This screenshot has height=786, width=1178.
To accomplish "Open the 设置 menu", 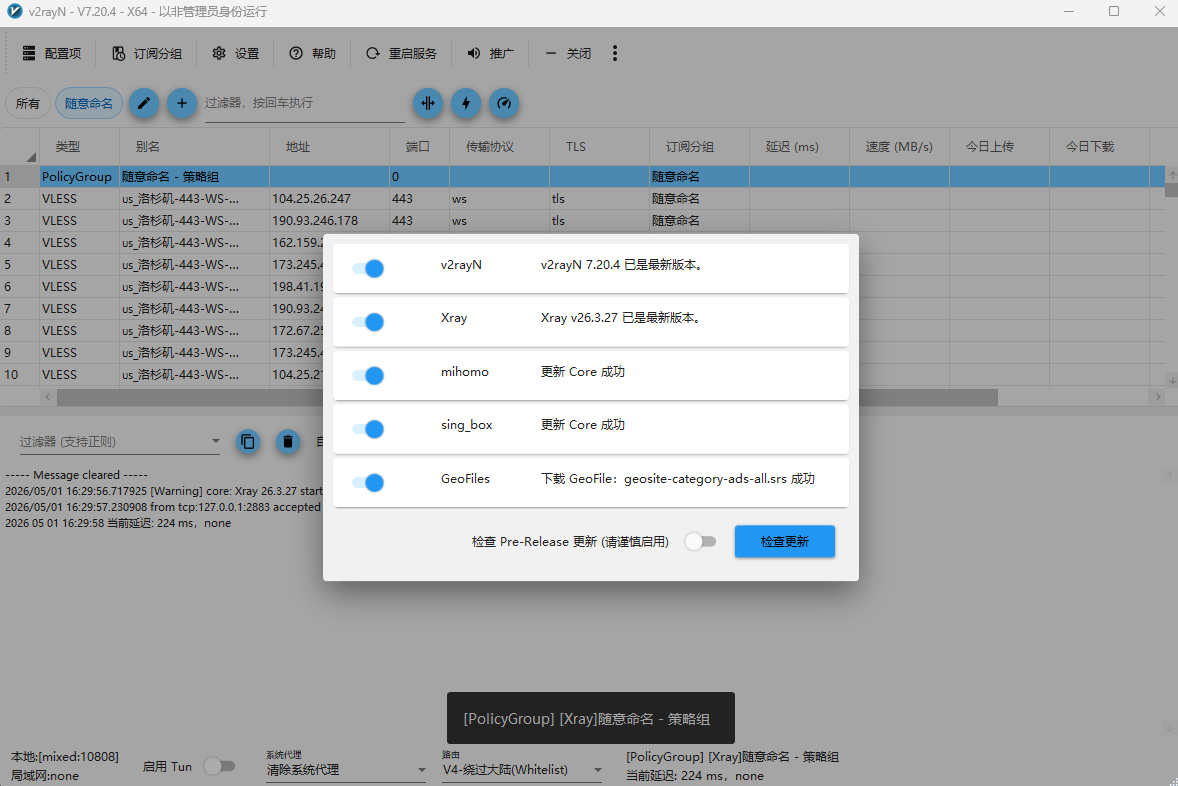I will (x=235, y=53).
